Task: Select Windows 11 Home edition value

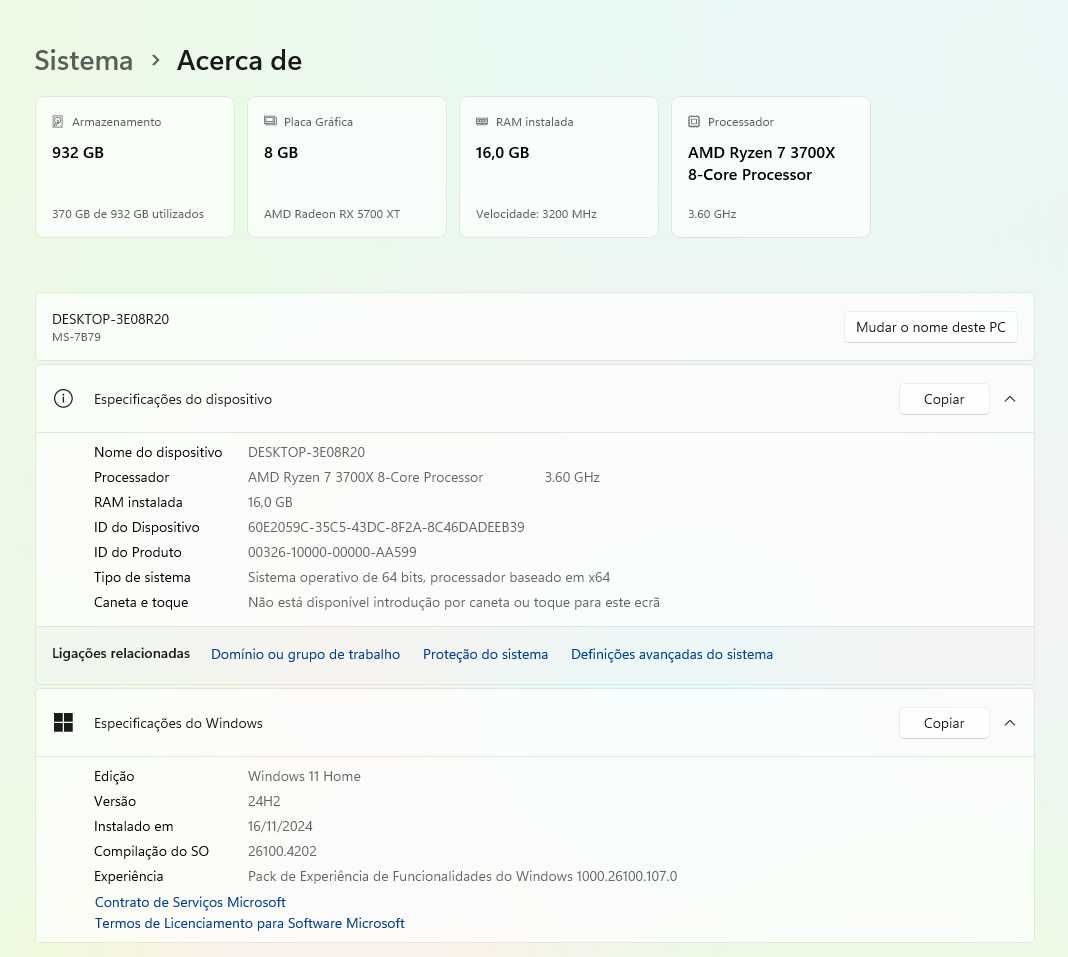Action: click(304, 776)
